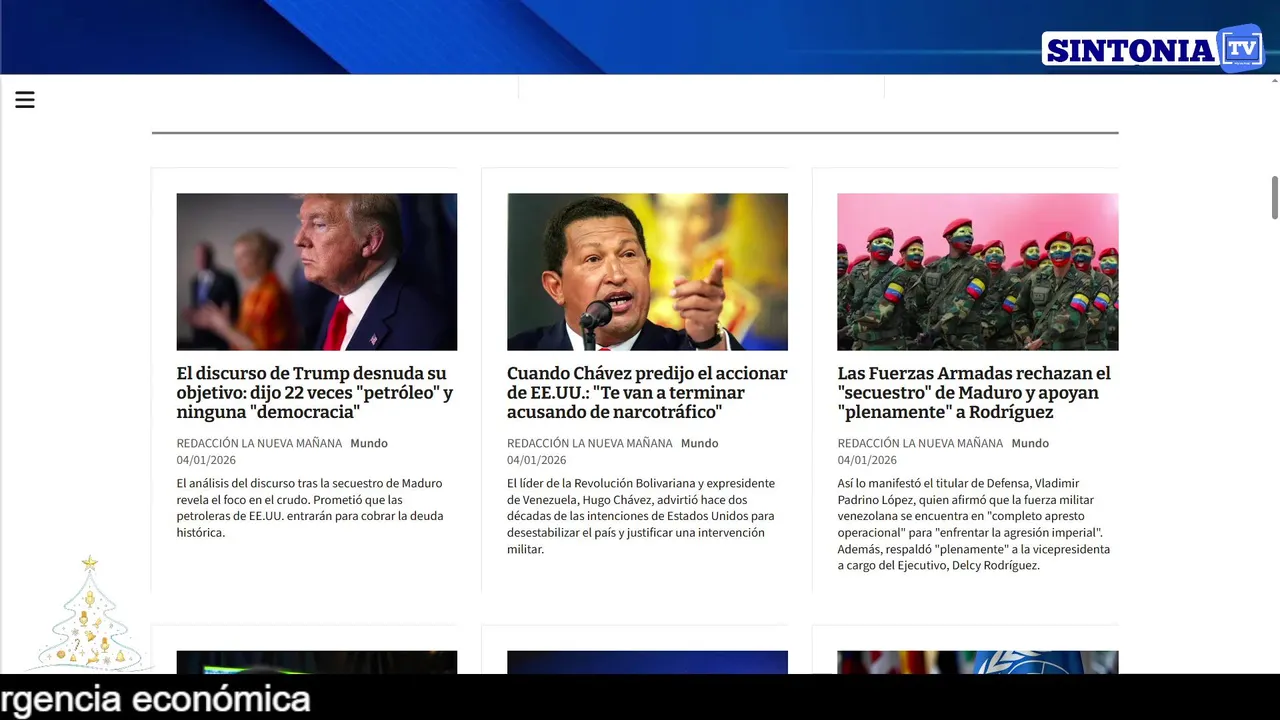Image resolution: width=1280 pixels, height=720 pixels.
Task: Open the Hugo Chávez article photo
Action: pos(647,272)
